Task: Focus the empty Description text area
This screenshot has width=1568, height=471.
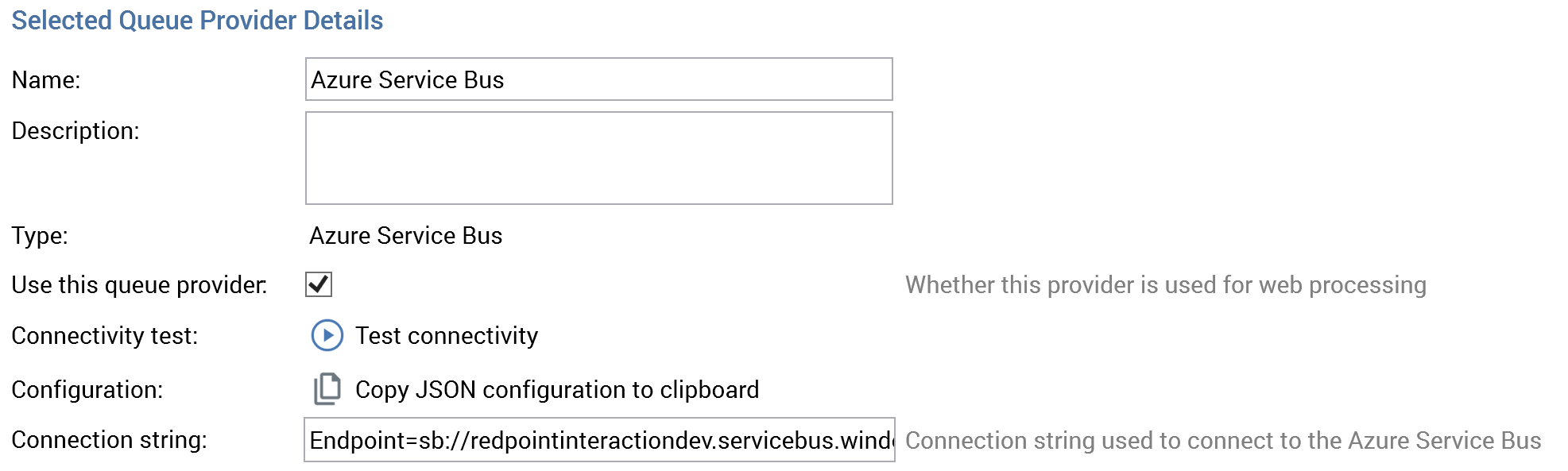Action: [x=598, y=158]
